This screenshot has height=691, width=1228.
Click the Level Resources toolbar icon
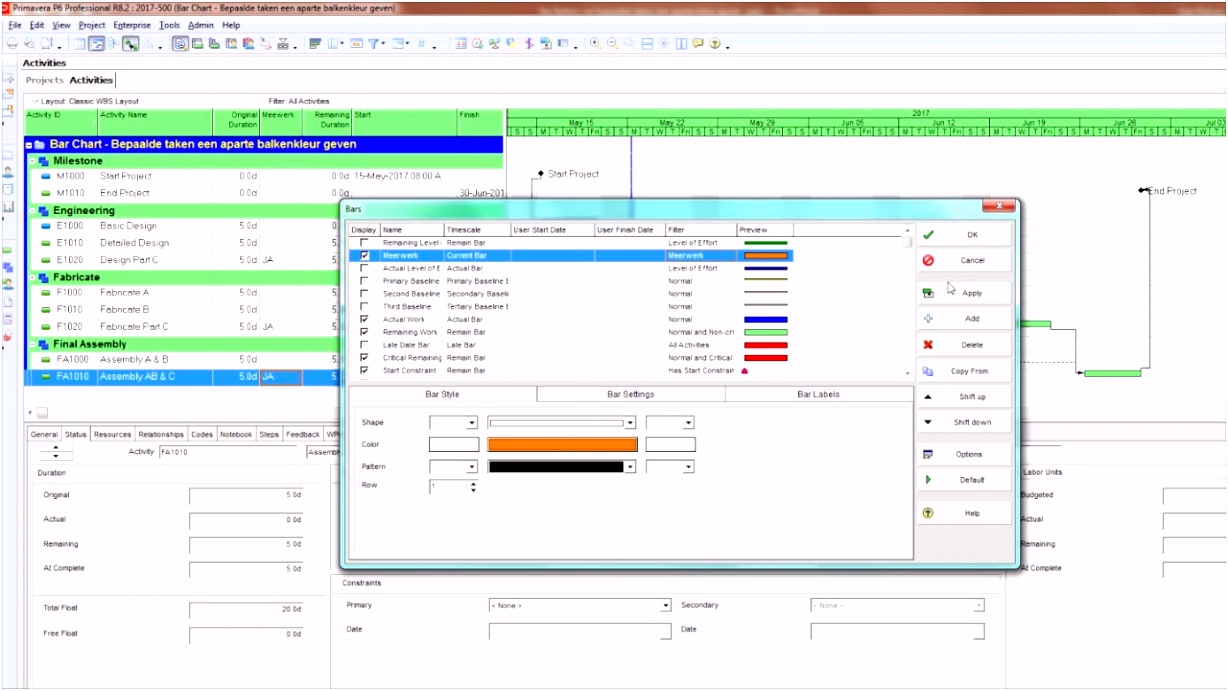[x=493, y=44]
